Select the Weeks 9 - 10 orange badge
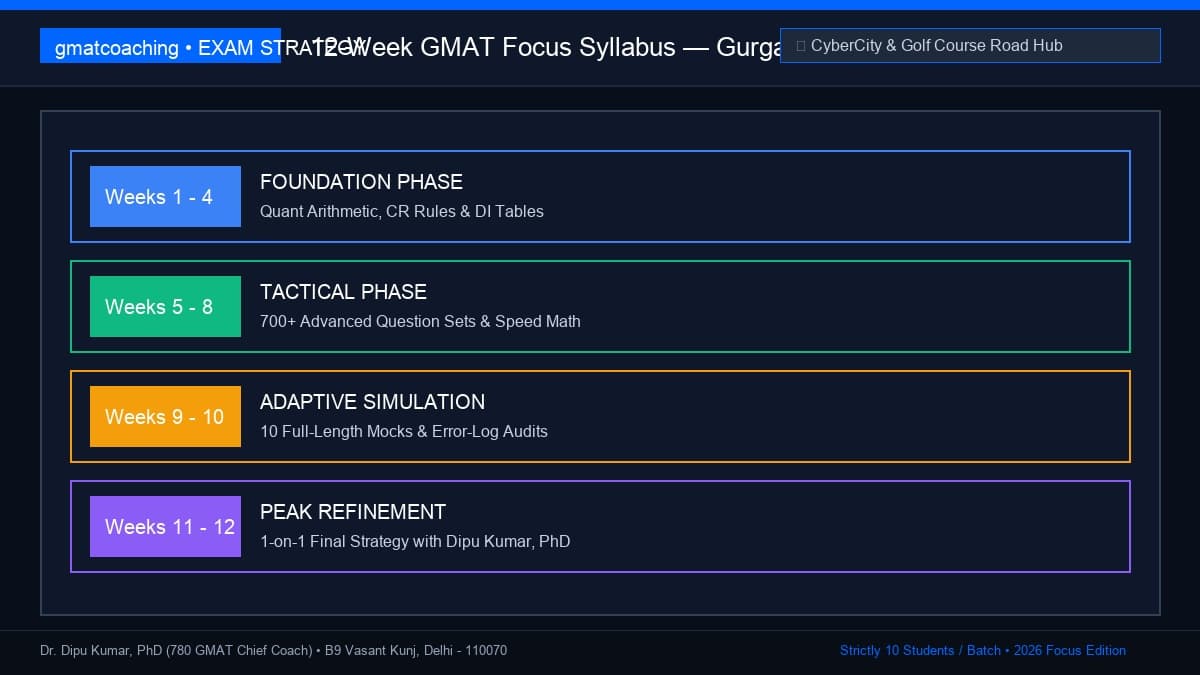 pos(165,417)
